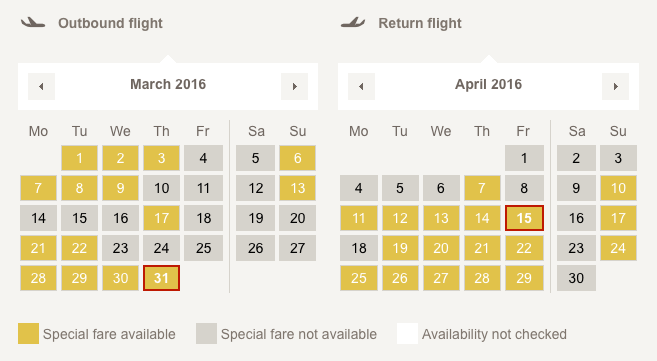Click previous month arrow beside April 2016
Screen dimensions: 657x361
[x=362, y=87]
